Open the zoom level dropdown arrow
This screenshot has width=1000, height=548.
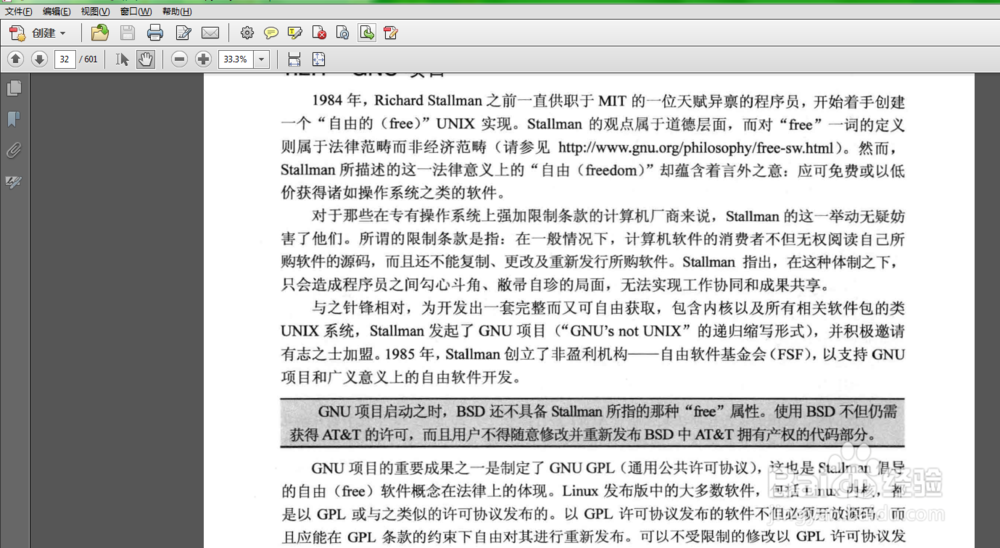(261, 59)
